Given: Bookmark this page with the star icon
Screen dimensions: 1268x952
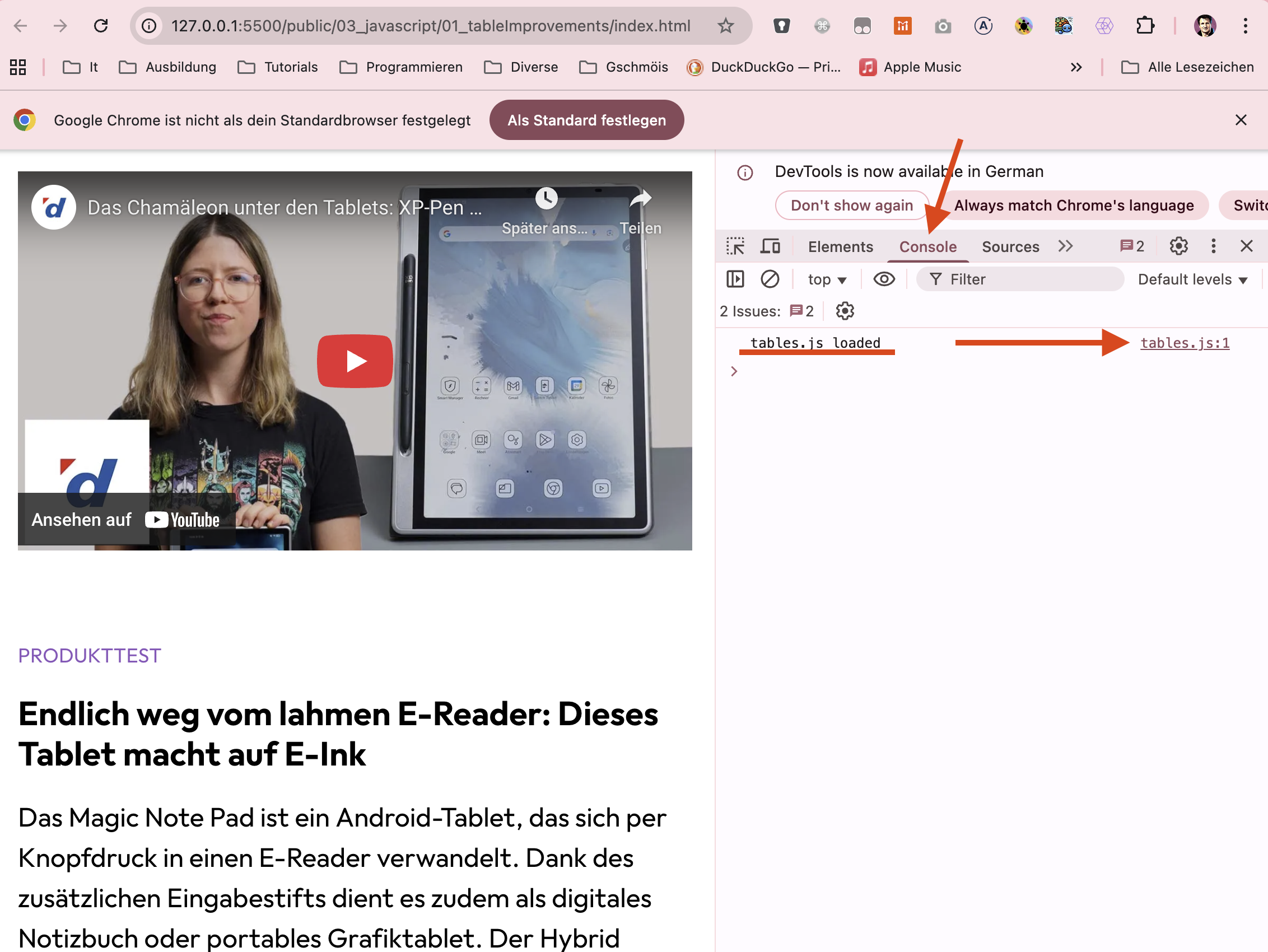Looking at the screenshot, I should [x=725, y=26].
